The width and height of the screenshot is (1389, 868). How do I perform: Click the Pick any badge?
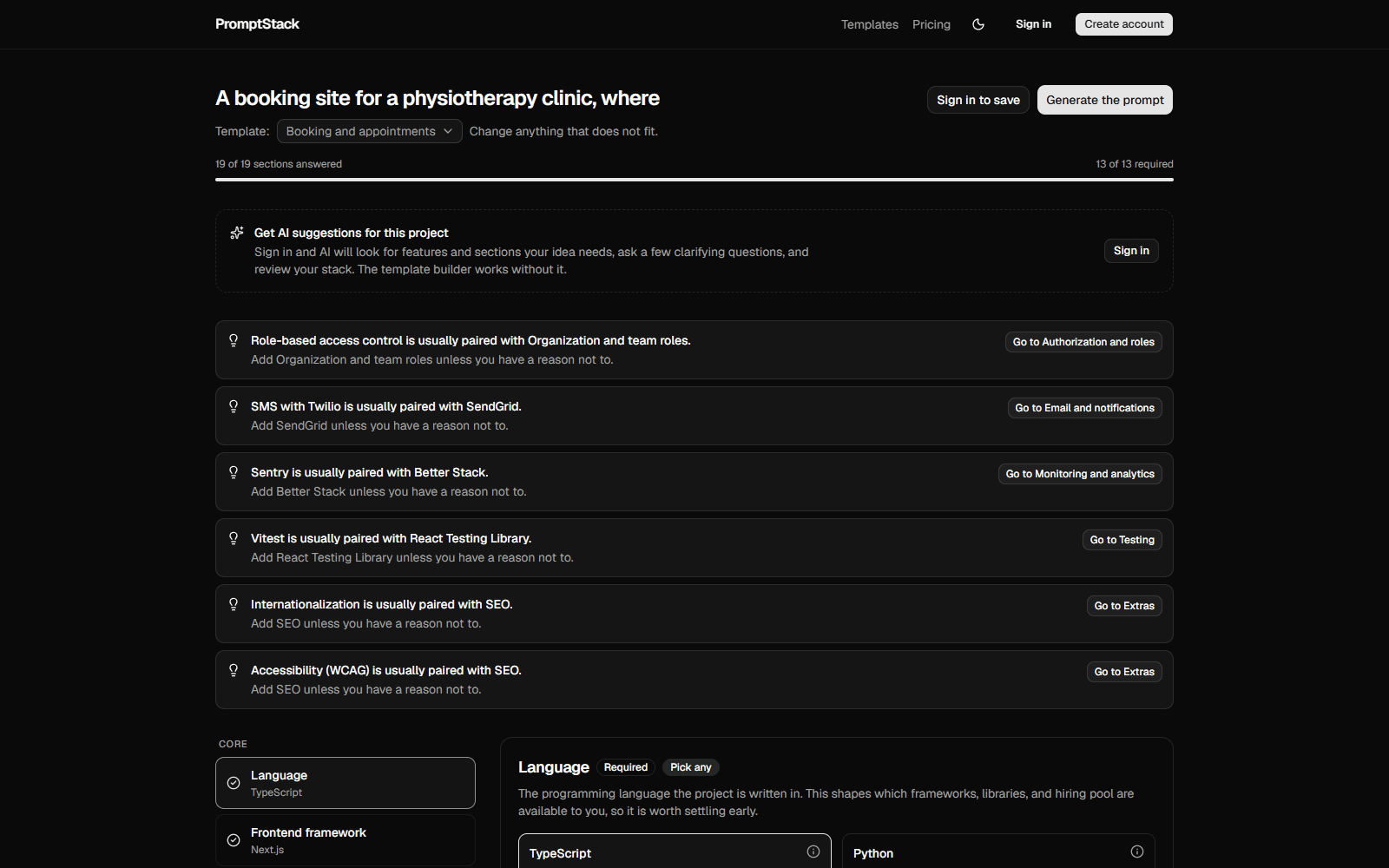(x=691, y=767)
